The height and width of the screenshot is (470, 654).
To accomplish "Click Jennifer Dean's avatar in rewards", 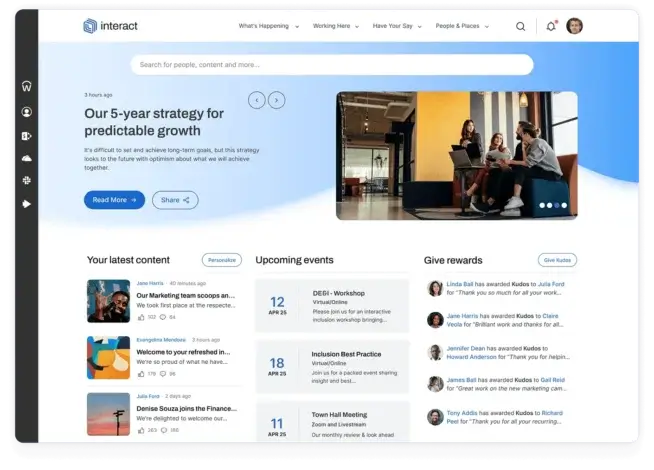I will [x=435, y=352].
